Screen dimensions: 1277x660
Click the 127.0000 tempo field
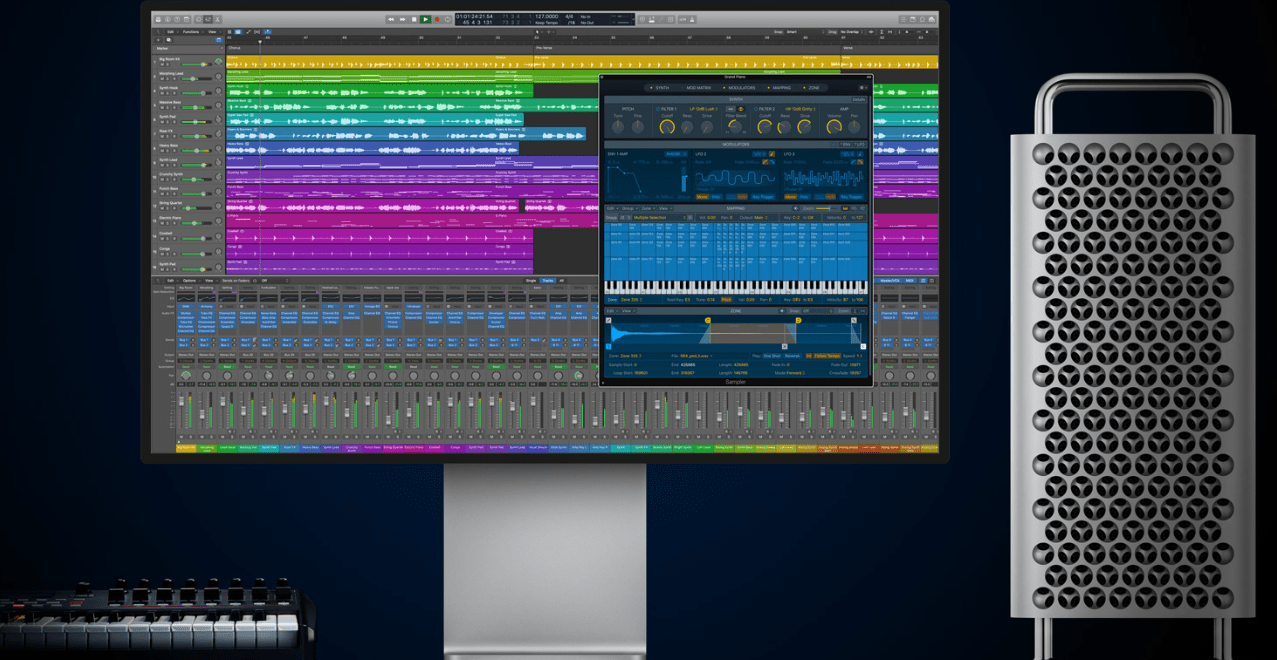click(x=546, y=16)
